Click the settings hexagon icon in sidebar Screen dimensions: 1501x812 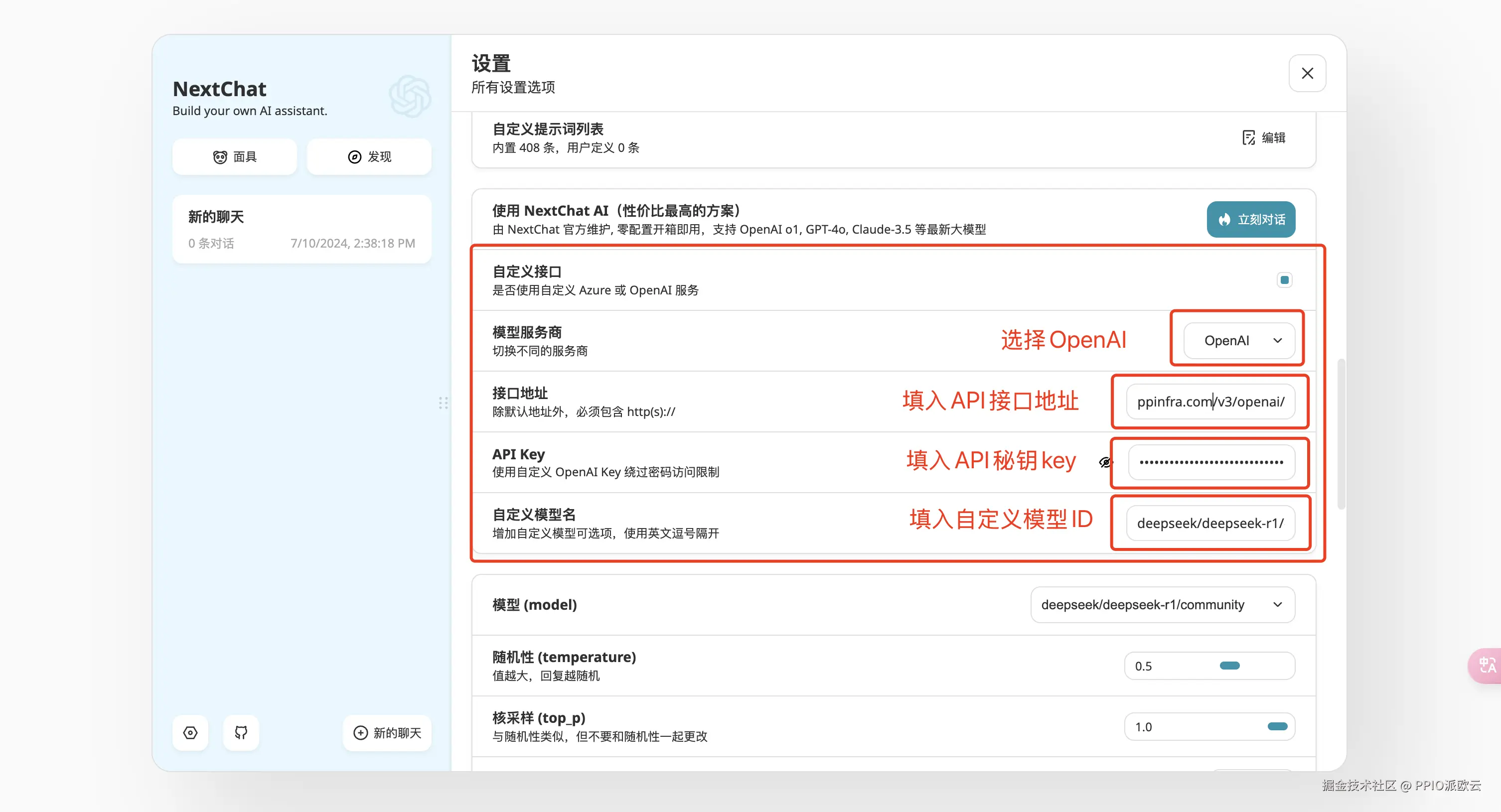(x=190, y=732)
